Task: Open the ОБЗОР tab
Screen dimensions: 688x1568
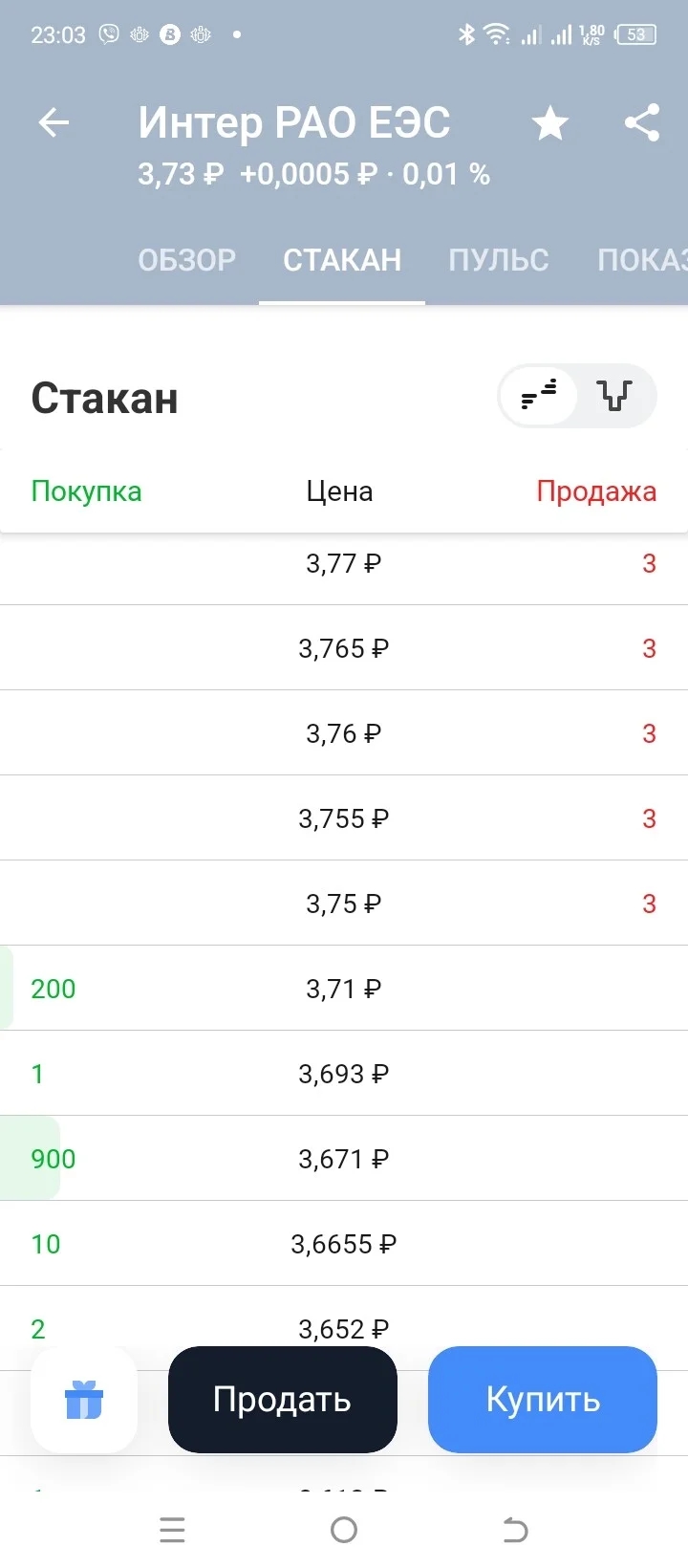Action: pos(186,260)
